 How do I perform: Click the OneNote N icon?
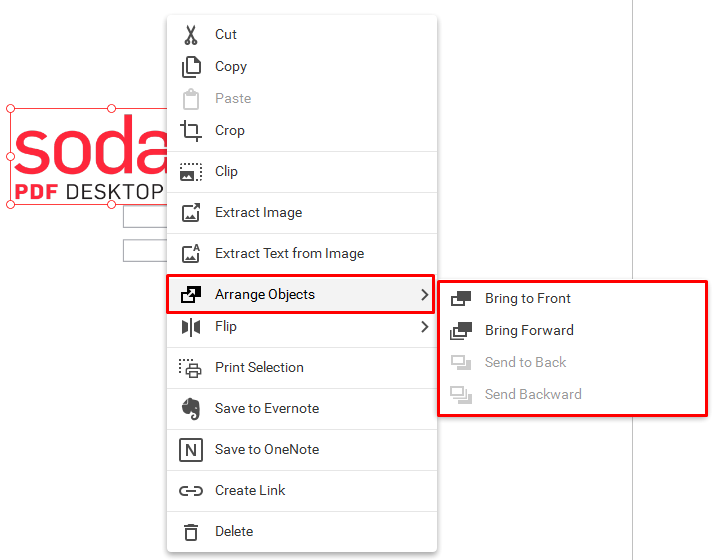pos(191,450)
